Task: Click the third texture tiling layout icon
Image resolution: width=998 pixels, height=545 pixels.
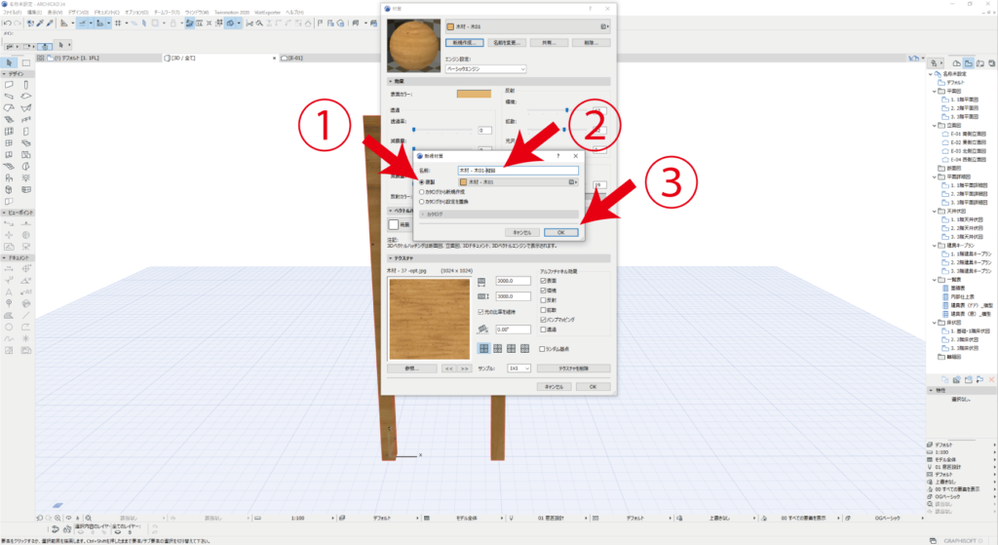Action: tap(511, 348)
